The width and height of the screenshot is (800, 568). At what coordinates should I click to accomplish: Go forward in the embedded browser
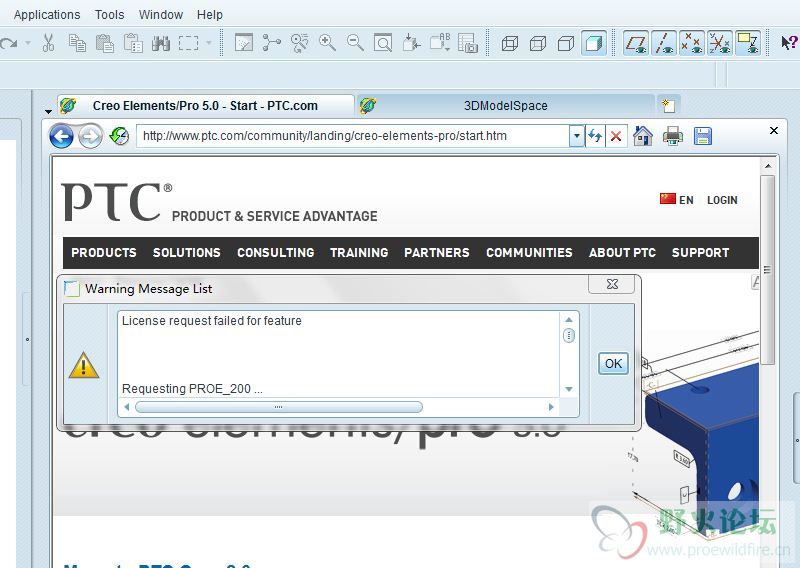point(90,136)
